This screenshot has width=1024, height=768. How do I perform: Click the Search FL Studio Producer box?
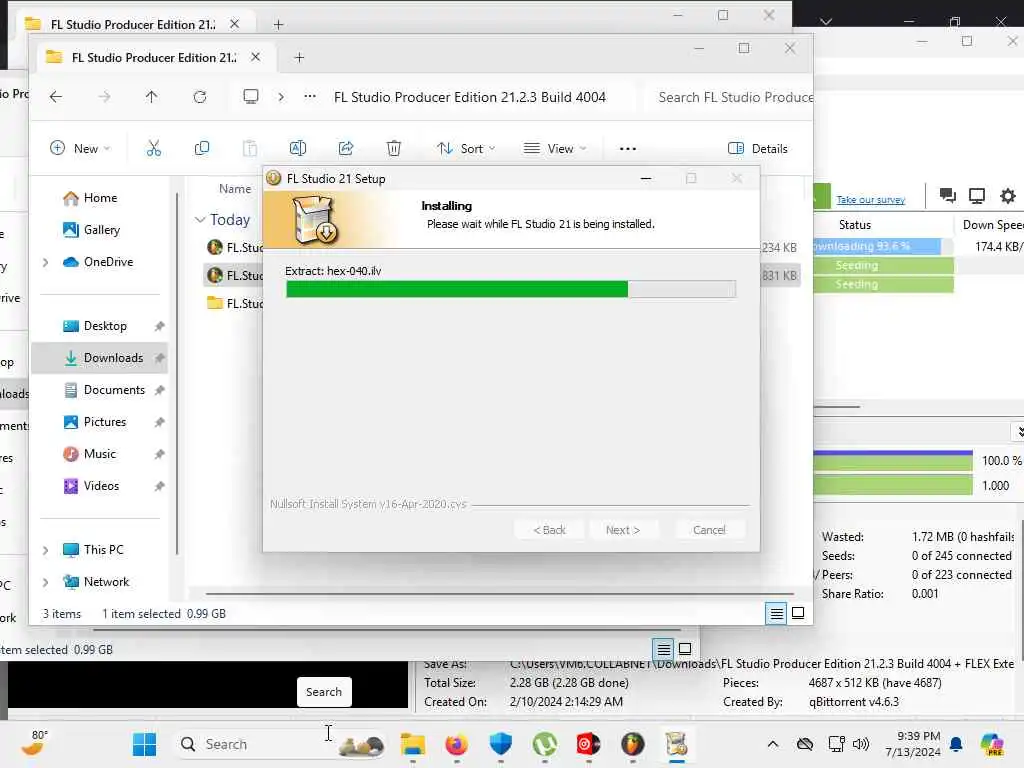tap(730, 97)
